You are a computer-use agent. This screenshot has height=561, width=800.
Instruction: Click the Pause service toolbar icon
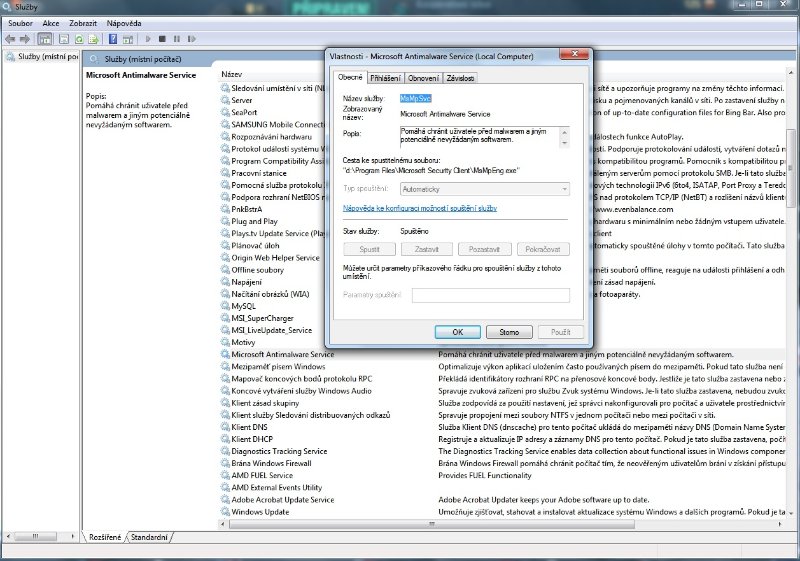[x=177, y=39]
